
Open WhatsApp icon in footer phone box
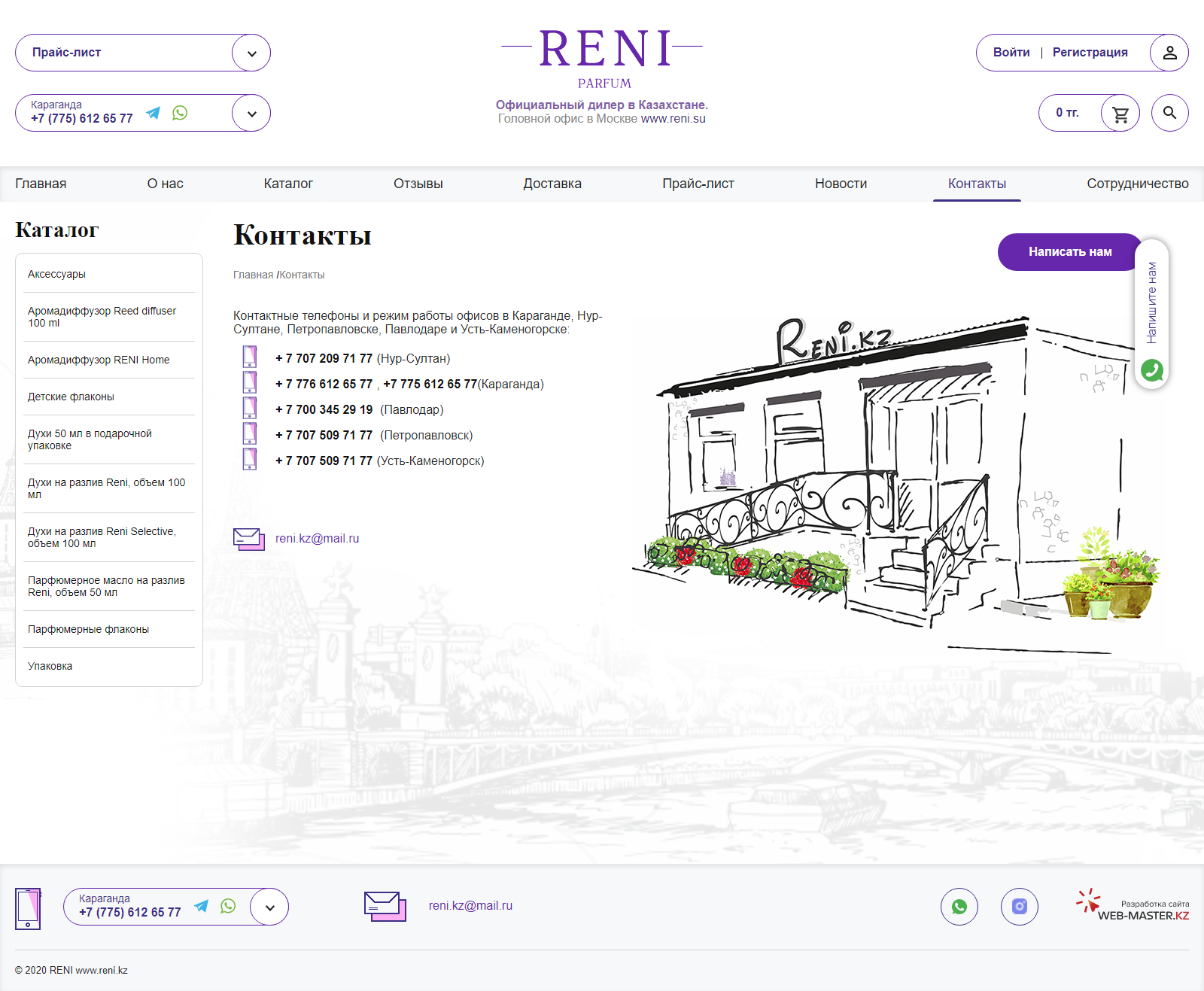(x=228, y=906)
